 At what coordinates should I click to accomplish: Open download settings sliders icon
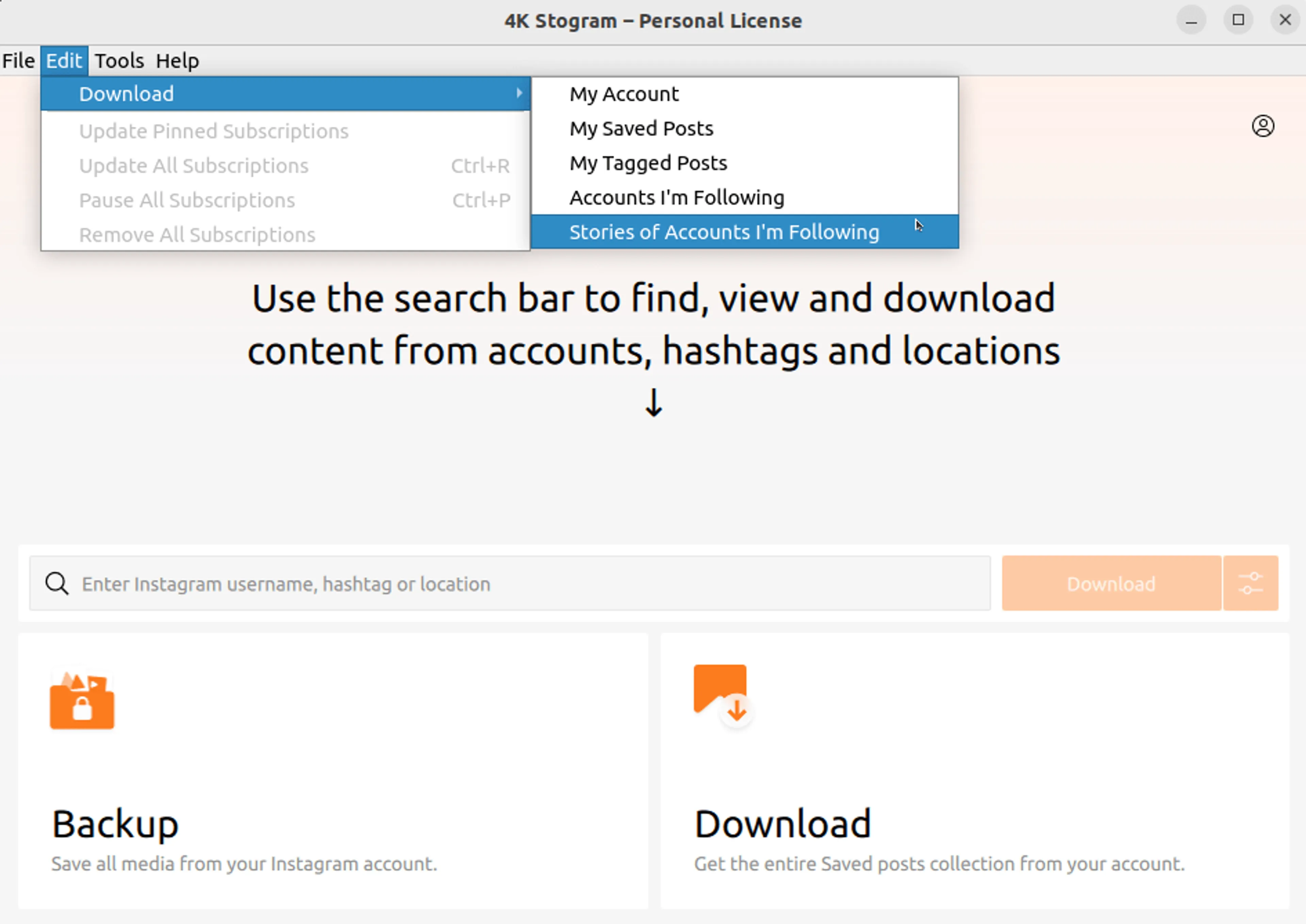click(x=1250, y=584)
